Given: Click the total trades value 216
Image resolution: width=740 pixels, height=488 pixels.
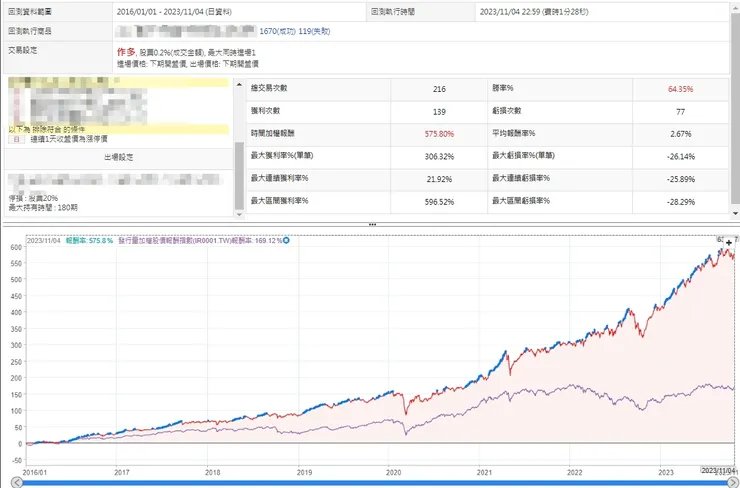Looking at the screenshot, I should (439, 89).
